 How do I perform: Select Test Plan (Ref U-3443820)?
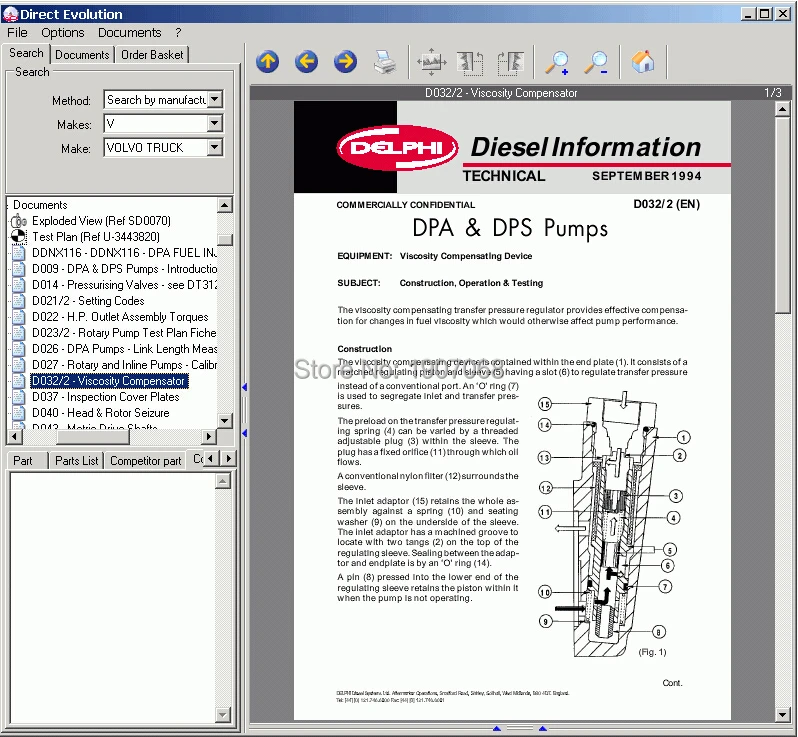[96, 237]
